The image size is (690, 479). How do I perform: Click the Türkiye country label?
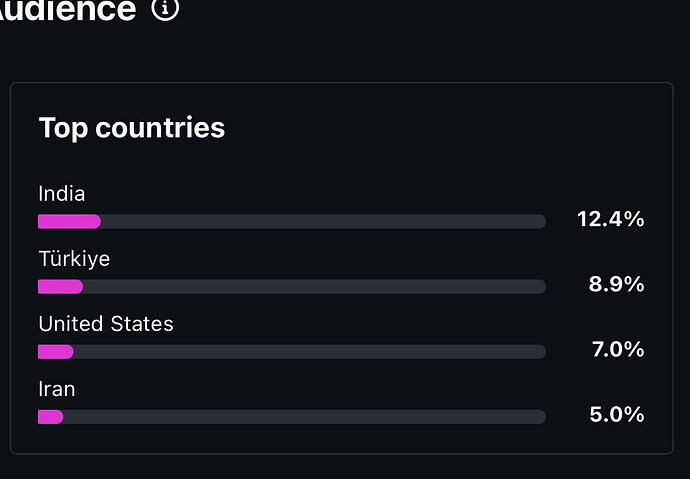point(74,259)
